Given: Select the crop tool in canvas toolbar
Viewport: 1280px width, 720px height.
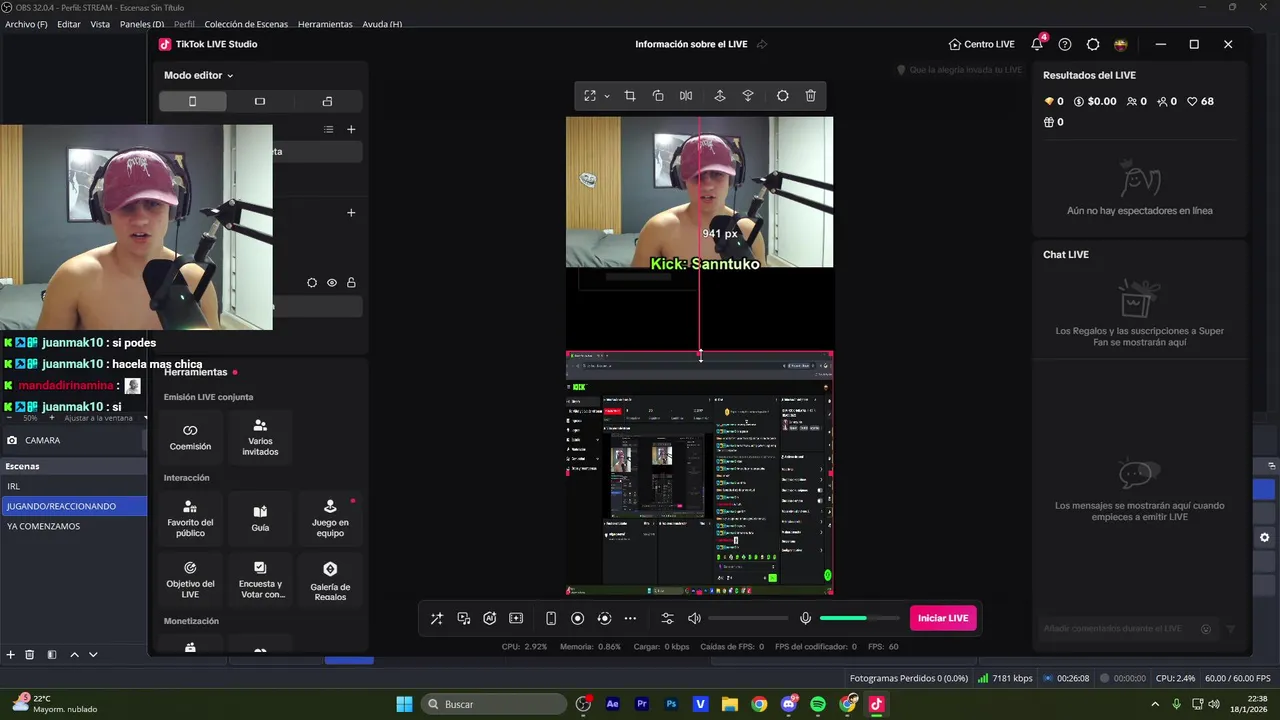Looking at the screenshot, I should tap(630, 96).
